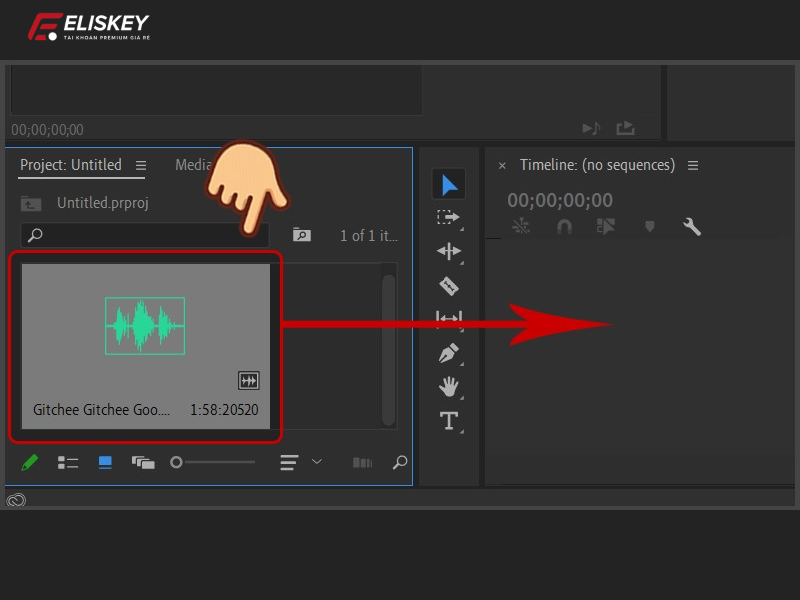Select the Track Select Forward tool
800x600 pixels.
[x=449, y=217]
